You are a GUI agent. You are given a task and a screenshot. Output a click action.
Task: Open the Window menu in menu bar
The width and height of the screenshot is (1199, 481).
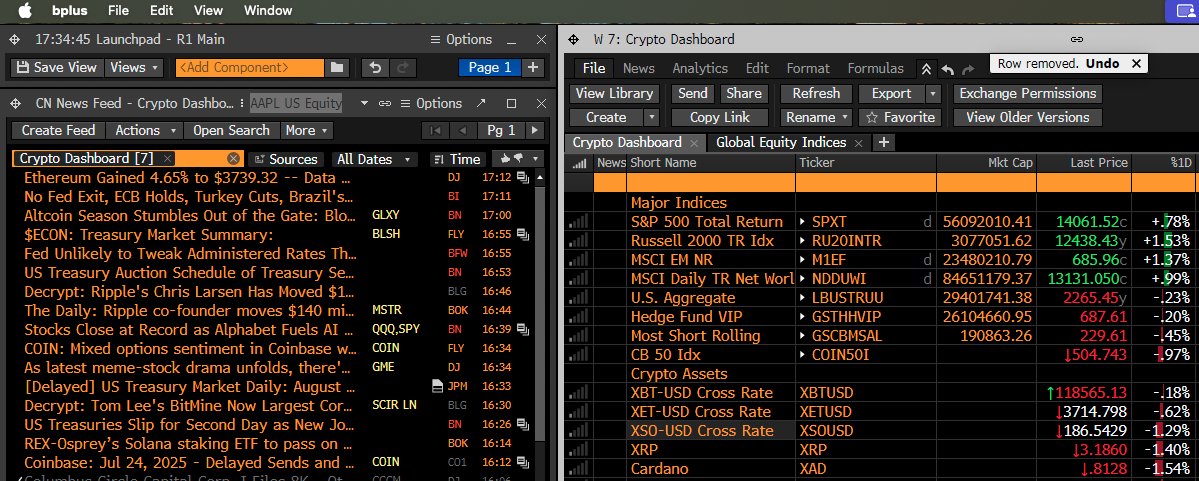click(x=268, y=10)
